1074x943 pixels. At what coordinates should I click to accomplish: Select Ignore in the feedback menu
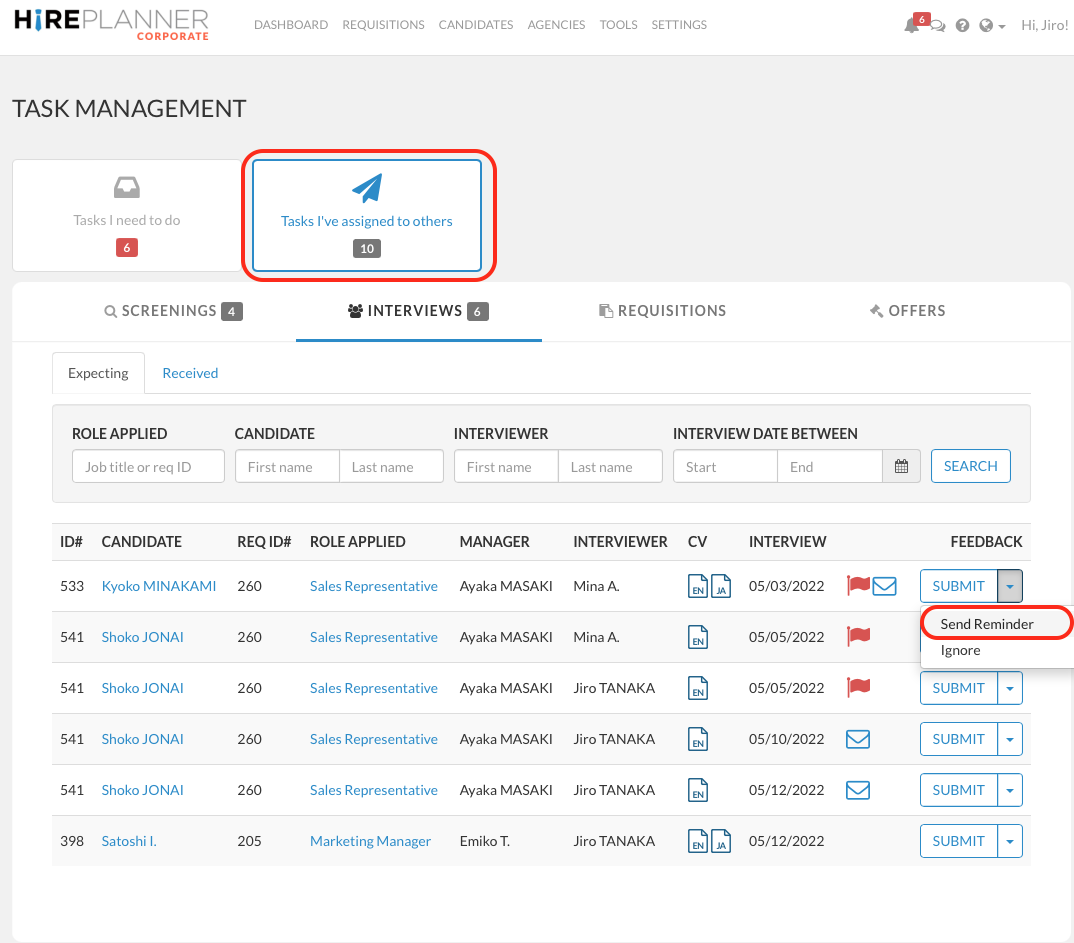(960, 650)
